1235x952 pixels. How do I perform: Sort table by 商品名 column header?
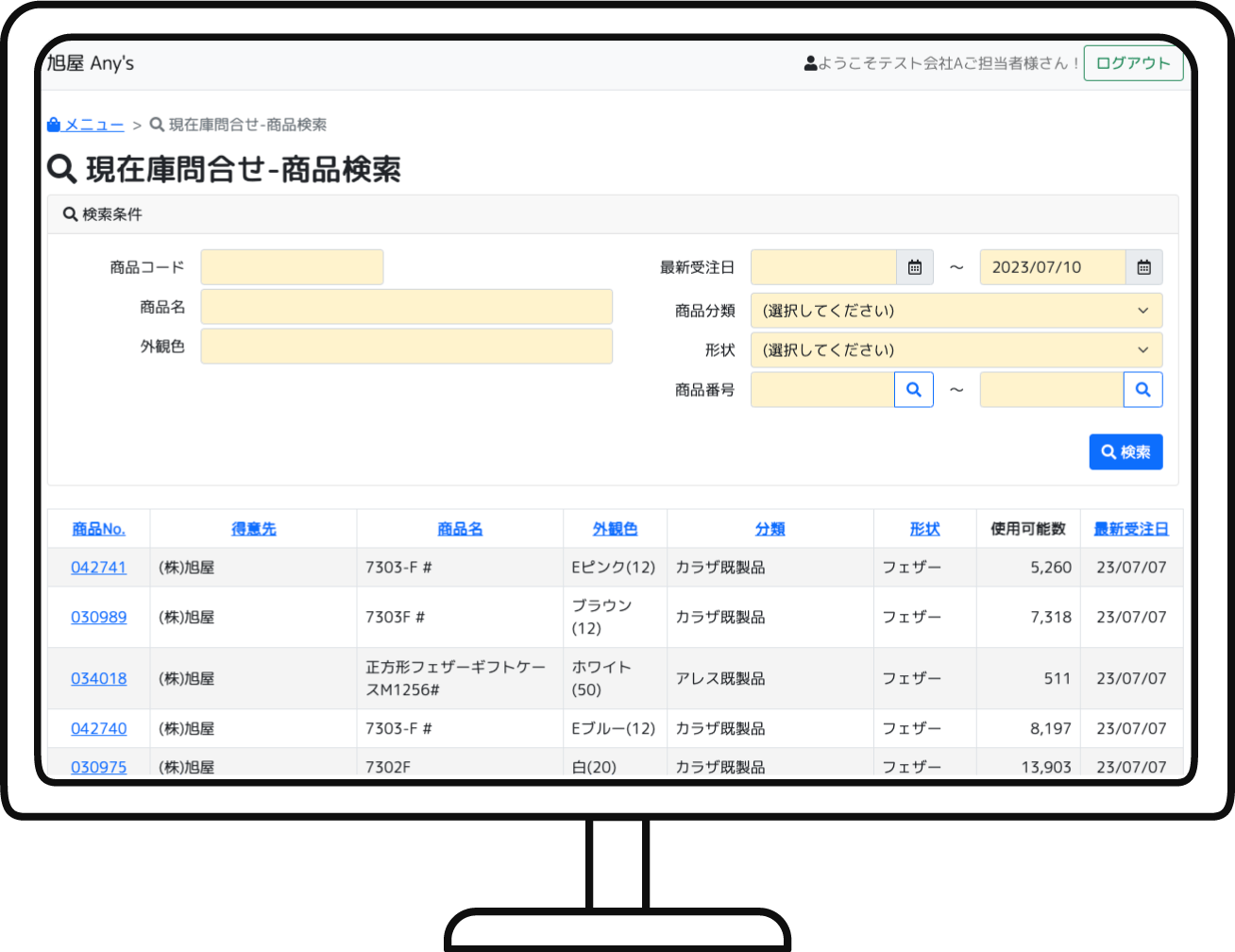(460, 529)
